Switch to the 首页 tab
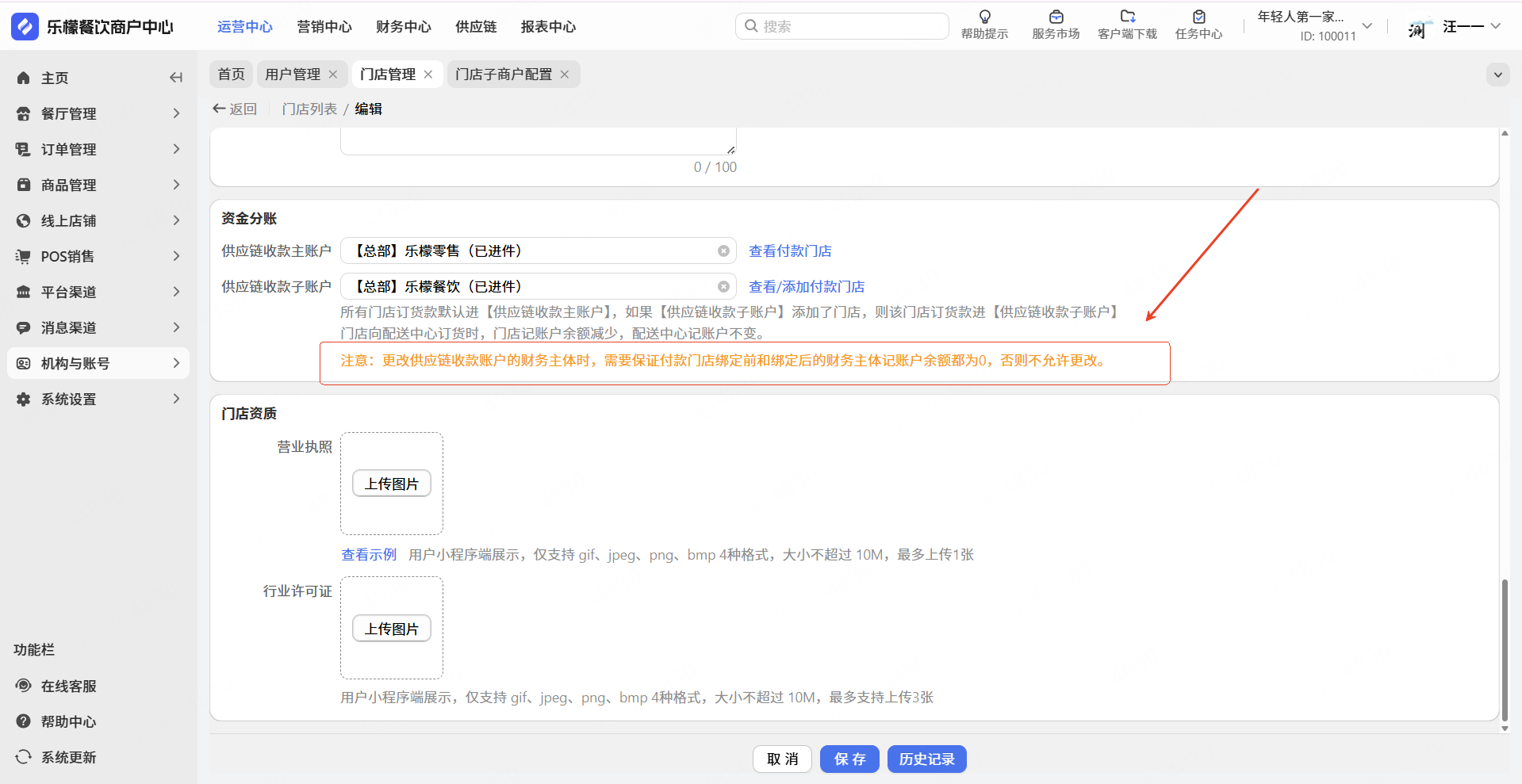 [x=231, y=75]
